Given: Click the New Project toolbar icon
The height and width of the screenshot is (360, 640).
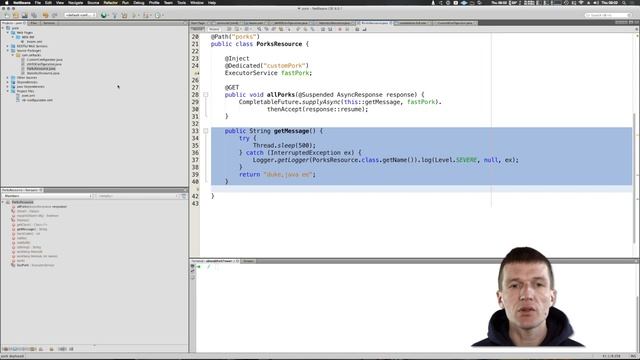Looking at the screenshot, I should (x=16, y=15).
